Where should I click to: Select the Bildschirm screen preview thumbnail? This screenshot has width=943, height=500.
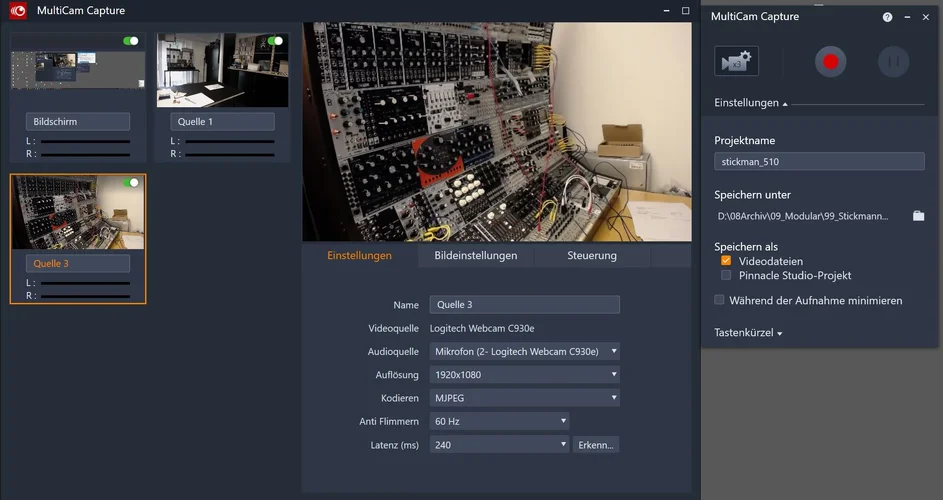click(x=78, y=70)
